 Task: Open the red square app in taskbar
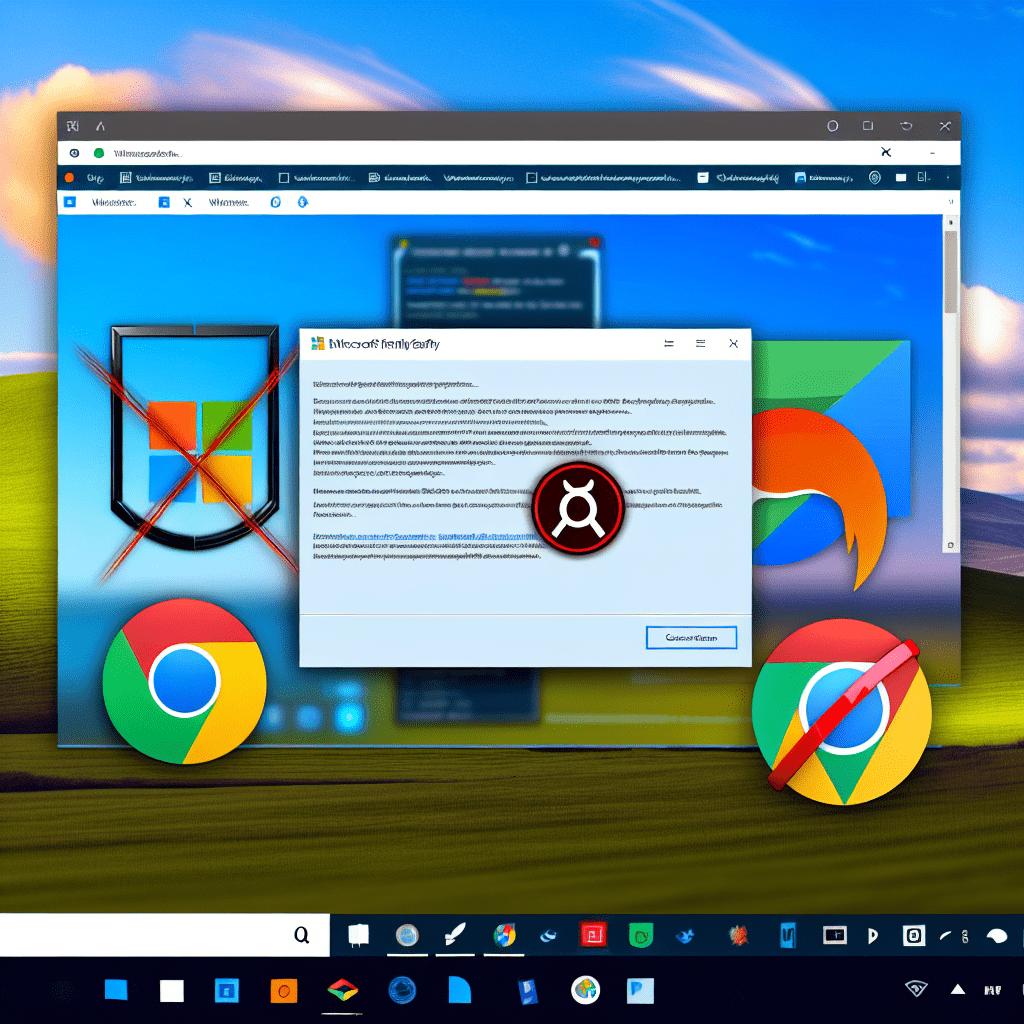click(x=594, y=935)
